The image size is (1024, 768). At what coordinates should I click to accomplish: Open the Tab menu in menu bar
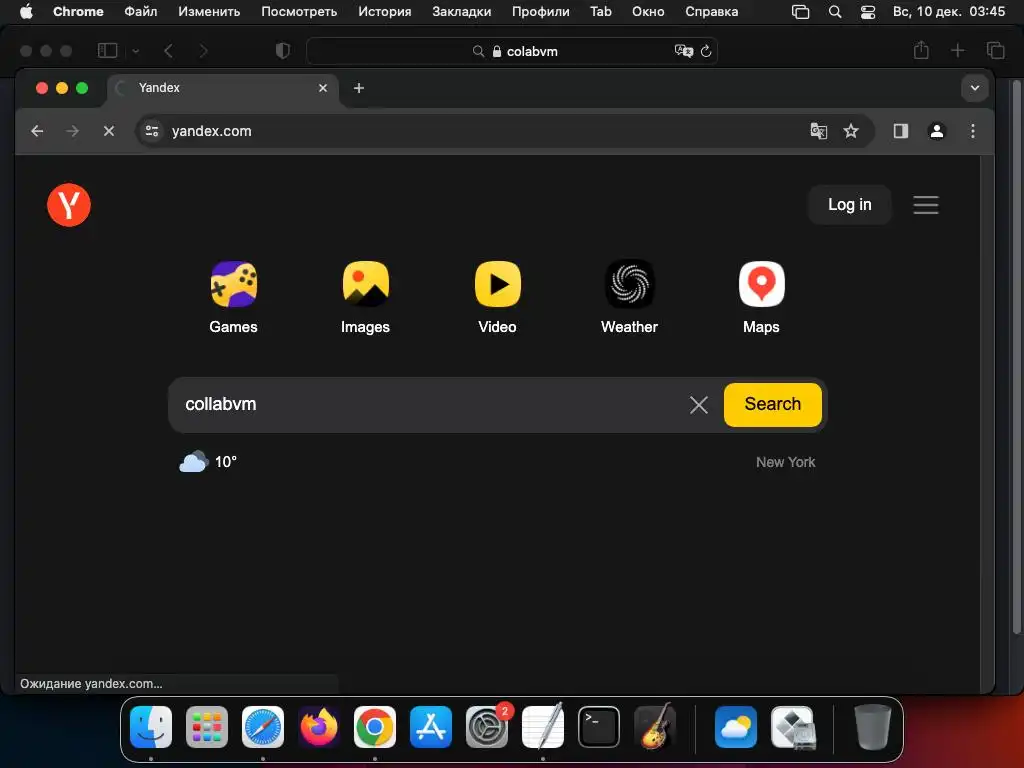pos(601,12)
